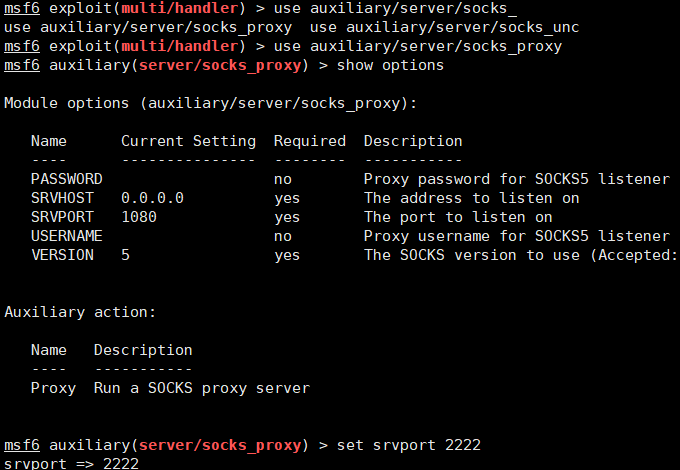Click 'The SOCKS version to use' text
The image size is (680, 470).
pyautogui.click(x=472, y=255)
